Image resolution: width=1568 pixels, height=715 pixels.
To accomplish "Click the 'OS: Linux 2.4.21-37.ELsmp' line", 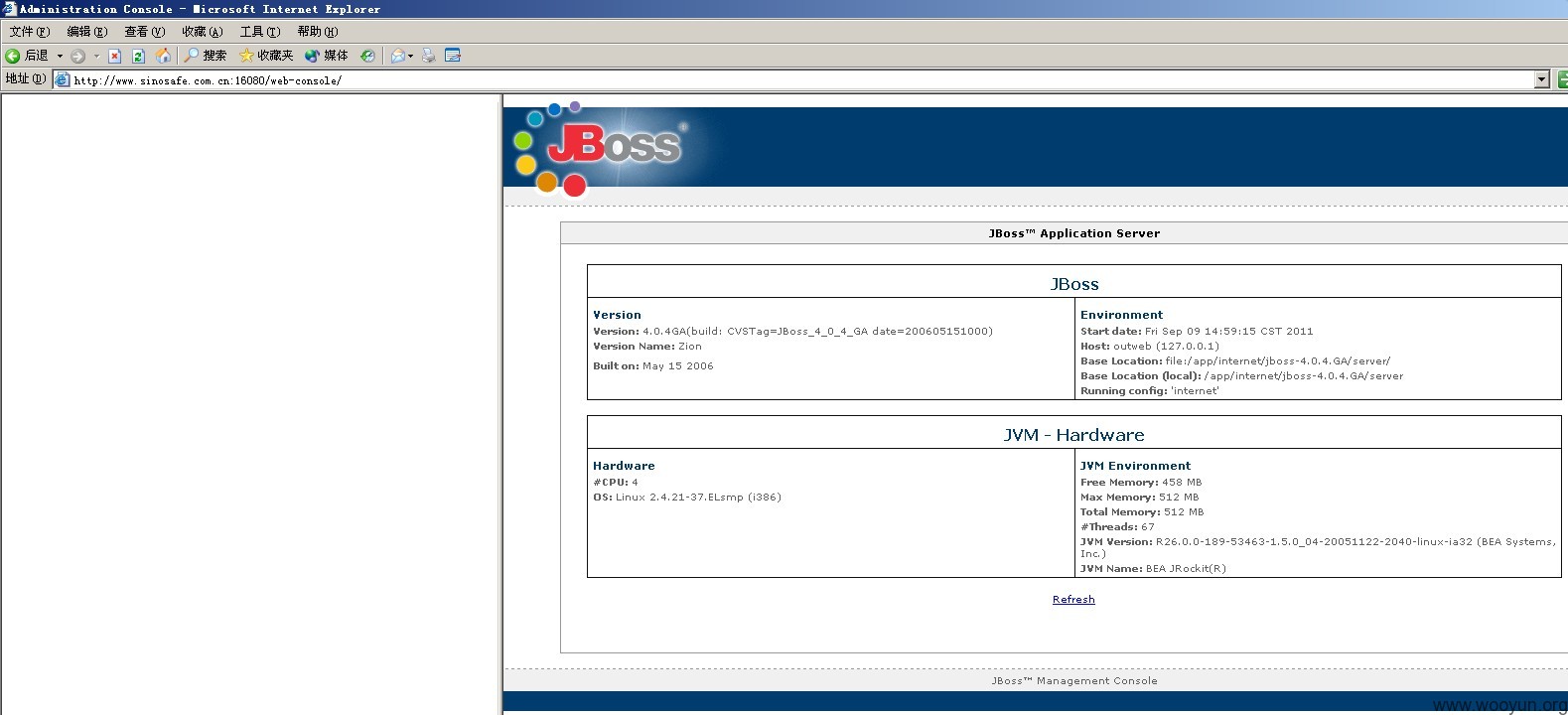I will [687, 498].
